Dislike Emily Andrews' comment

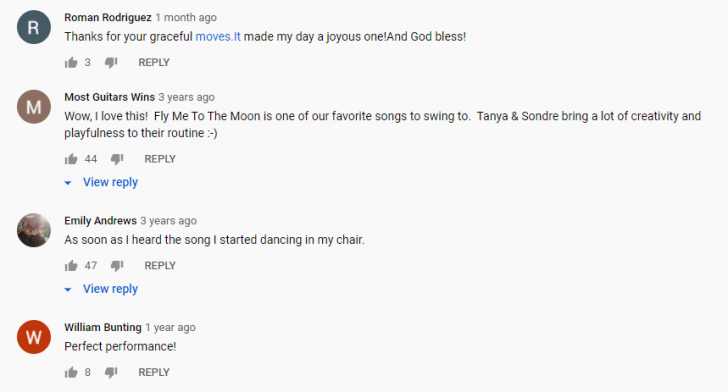point(117,266)
